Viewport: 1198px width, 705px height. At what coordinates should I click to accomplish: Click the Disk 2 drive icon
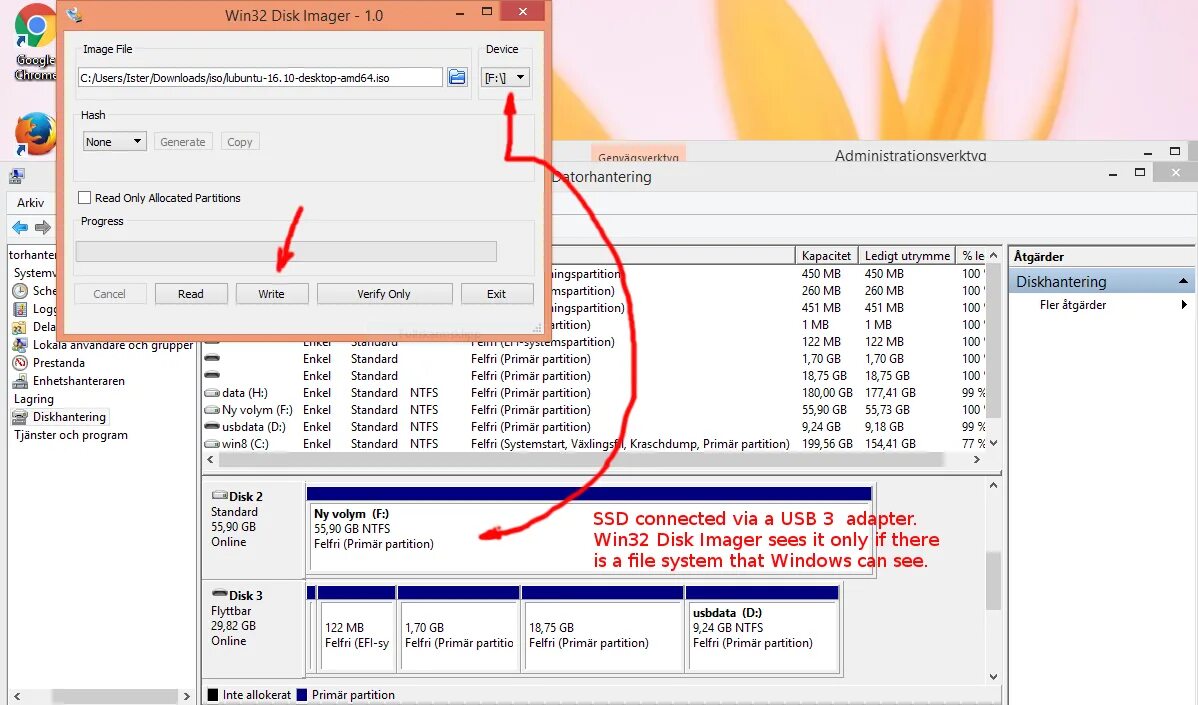(220, 495)
